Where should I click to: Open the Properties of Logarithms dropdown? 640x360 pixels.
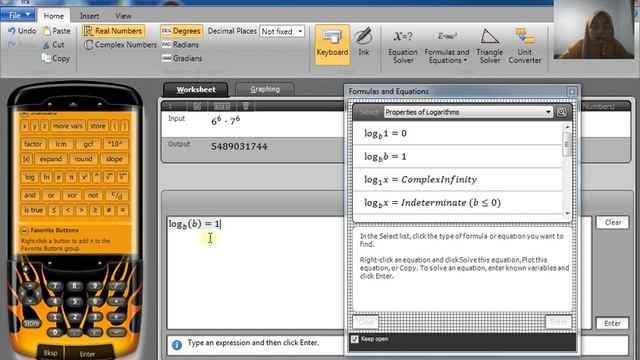pos(468,112)
